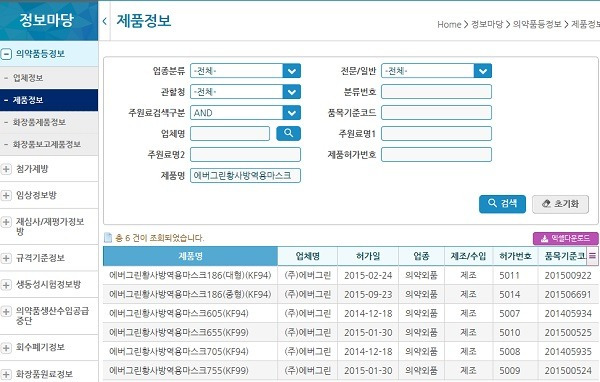600x382 pixels.
Task: Open the 관할청 dropdown
Action: tap(245, 92)
